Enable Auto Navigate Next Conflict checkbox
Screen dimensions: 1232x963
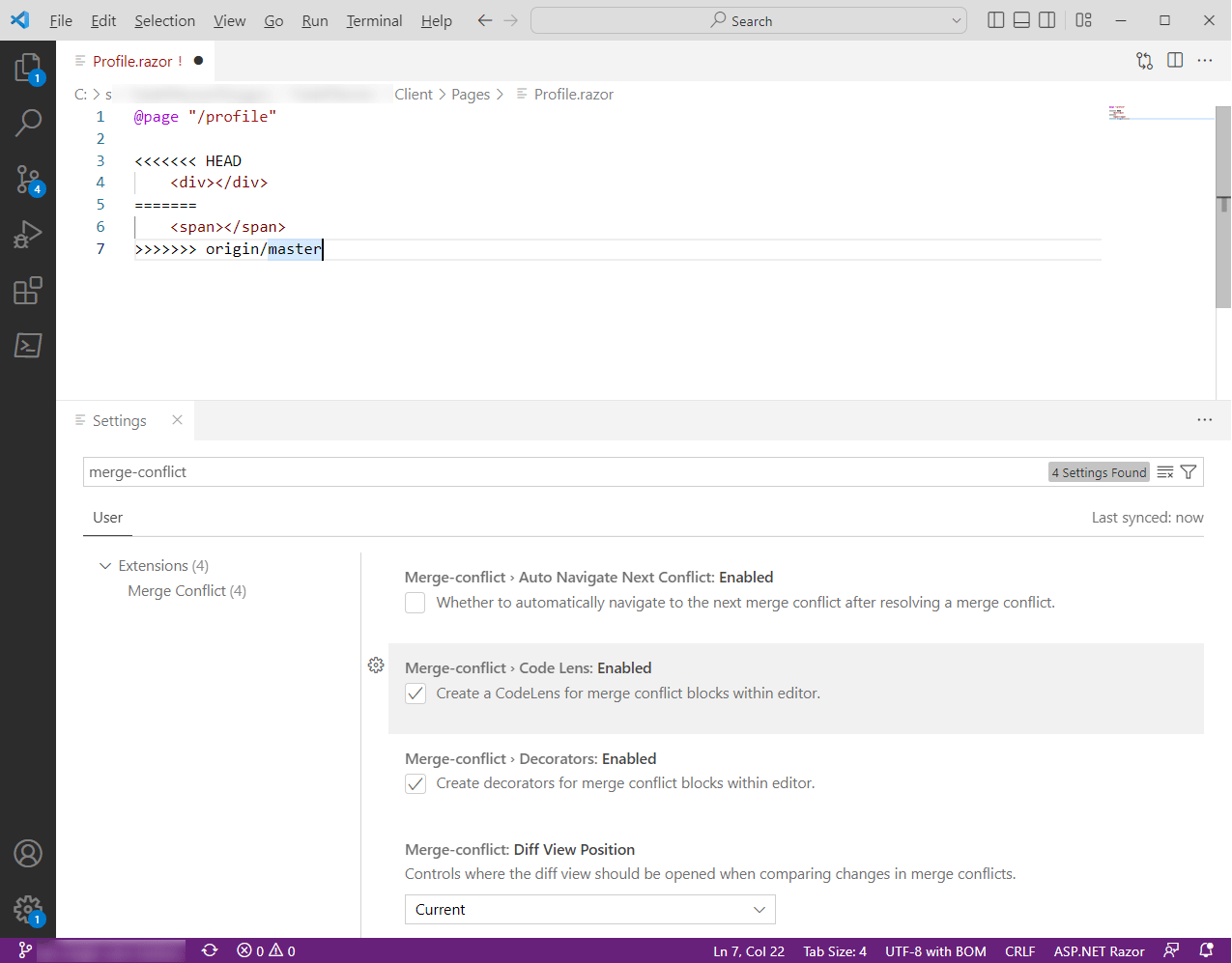click(x=415, y=602)
